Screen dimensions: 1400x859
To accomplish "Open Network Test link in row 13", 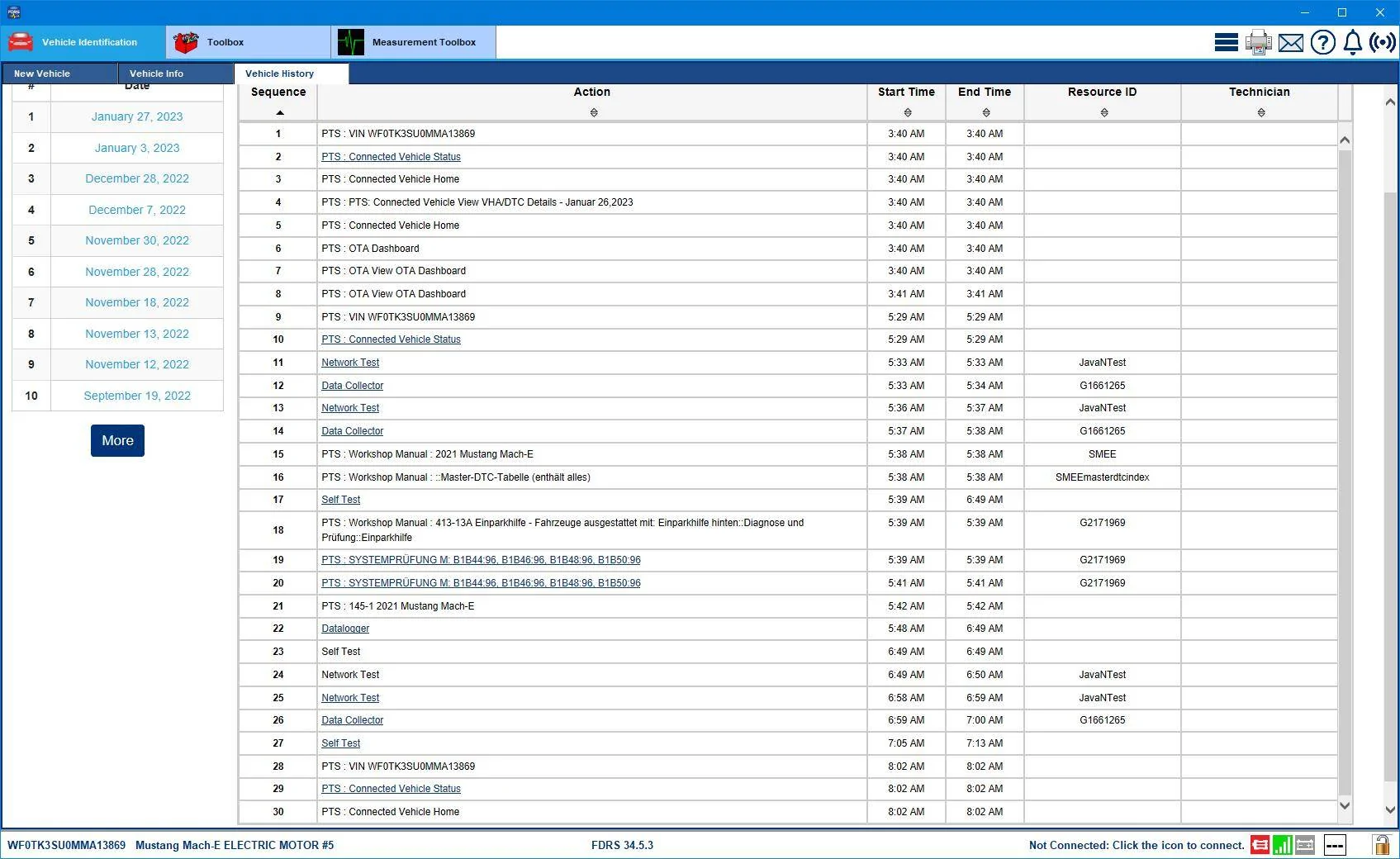I will pyautogui.click(x=350, y=408).
